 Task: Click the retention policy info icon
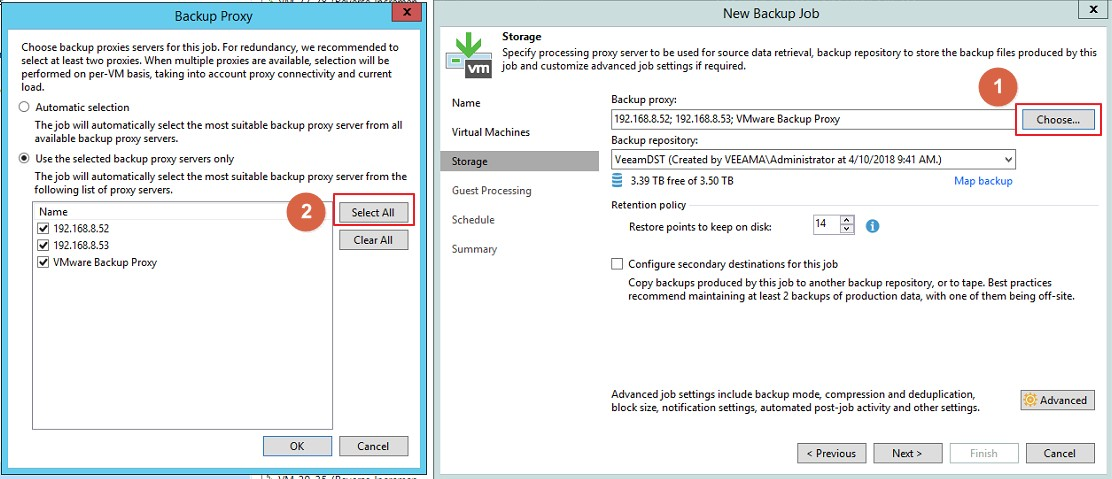point(872,226)
